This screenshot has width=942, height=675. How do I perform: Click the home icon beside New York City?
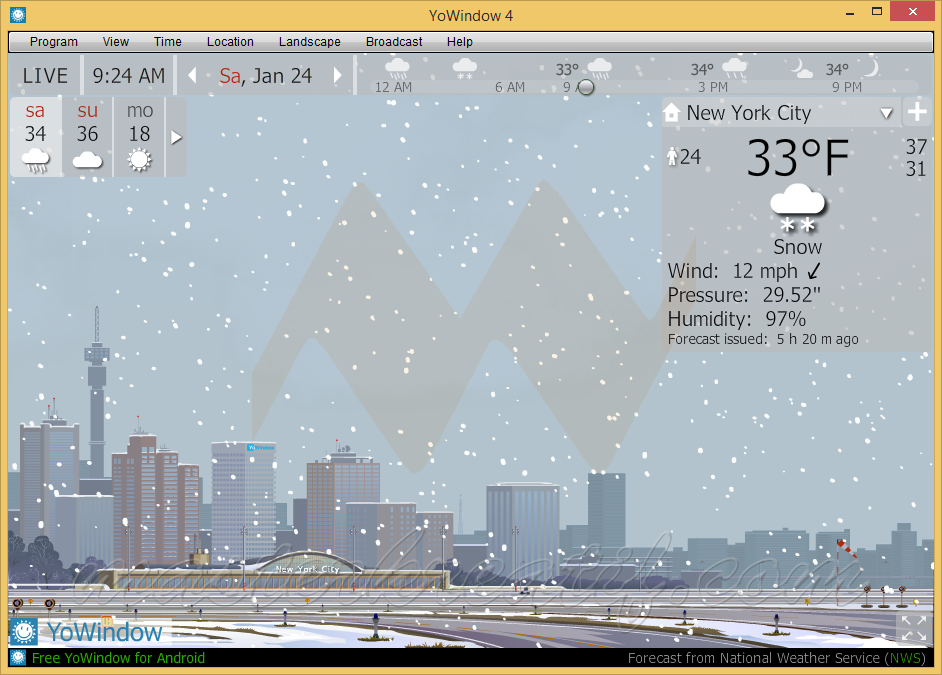point(672,112)
